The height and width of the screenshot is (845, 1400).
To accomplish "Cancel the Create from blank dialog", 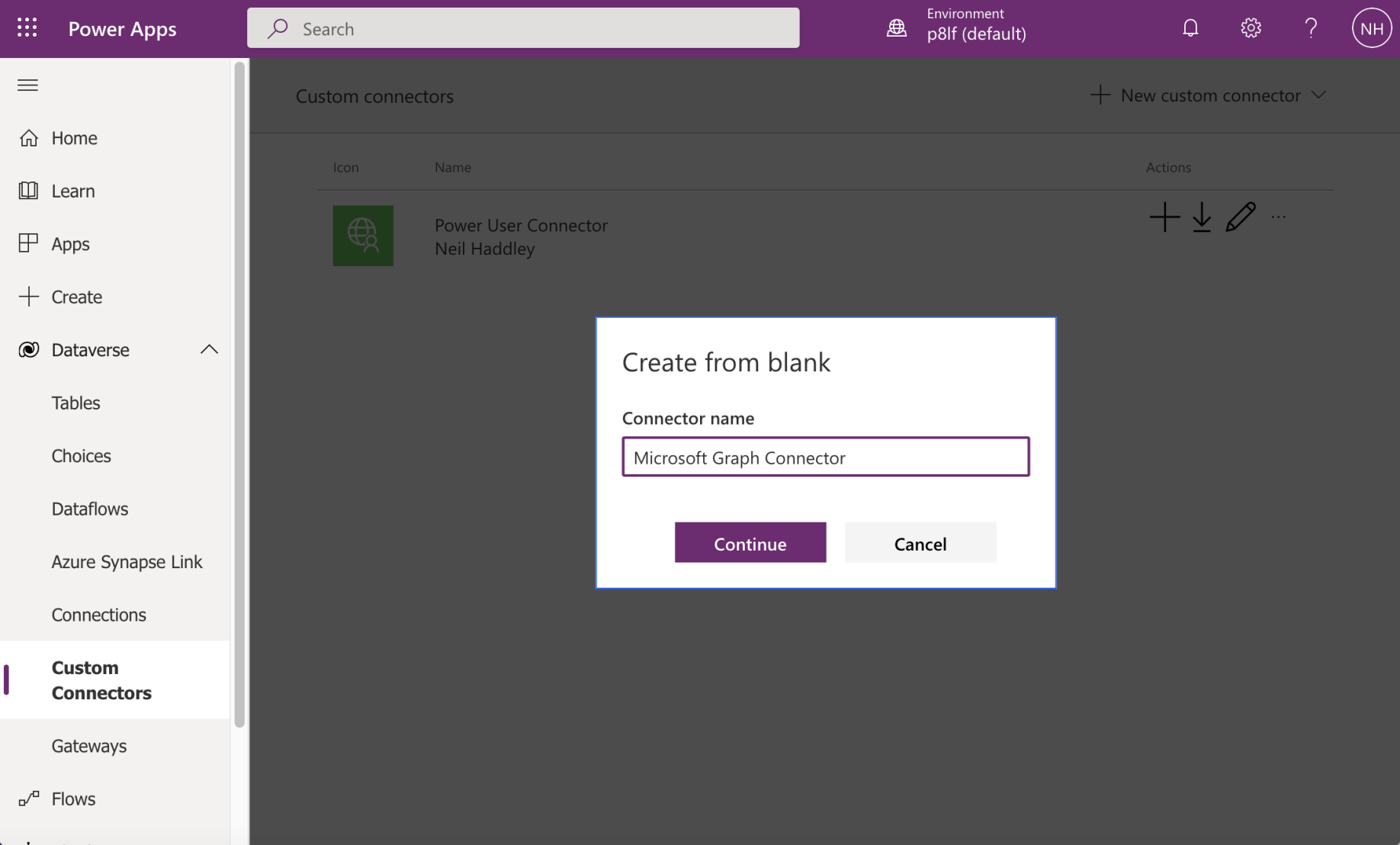I will click(x=920, y=543).
